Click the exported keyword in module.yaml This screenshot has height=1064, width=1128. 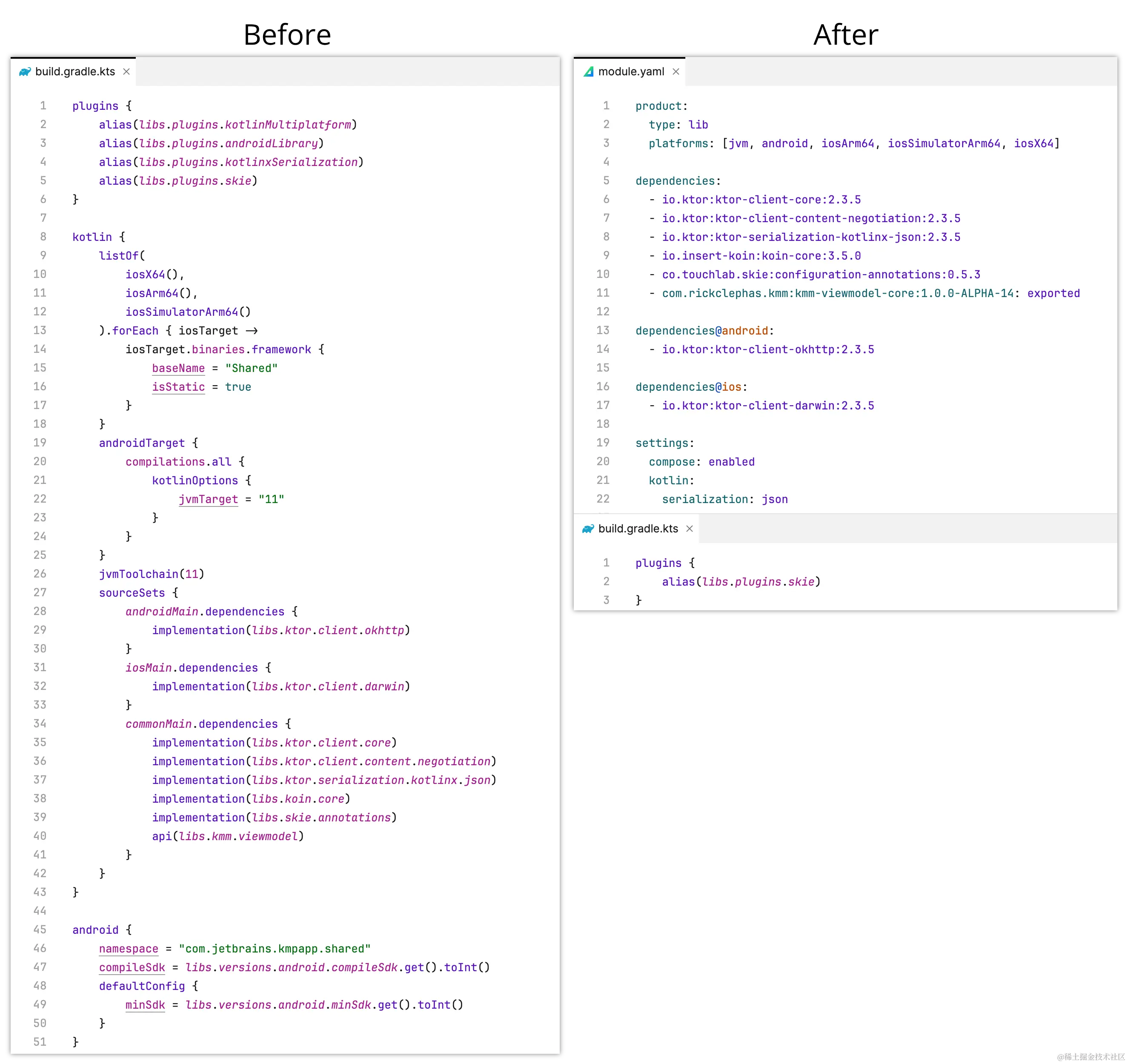(1053, 293)
